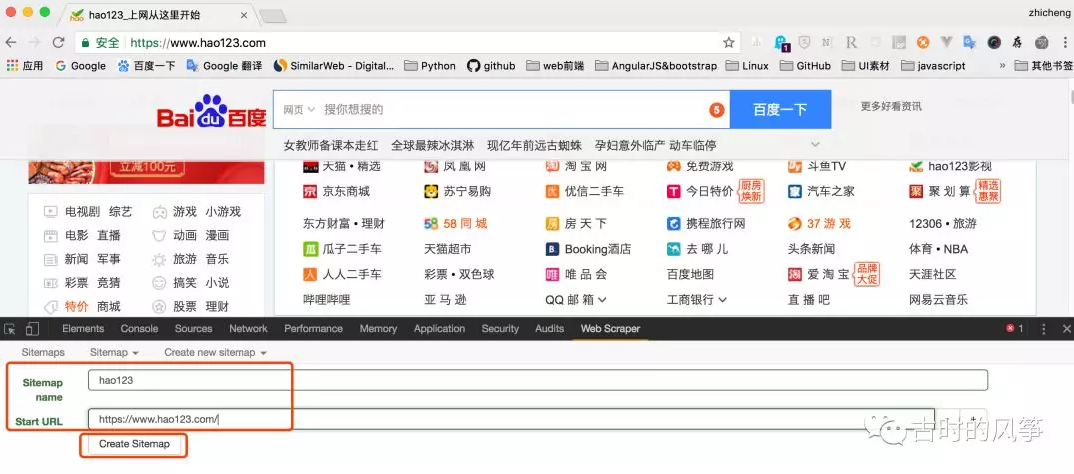Open the Create new sitemap dropdown

pos(215,352)
